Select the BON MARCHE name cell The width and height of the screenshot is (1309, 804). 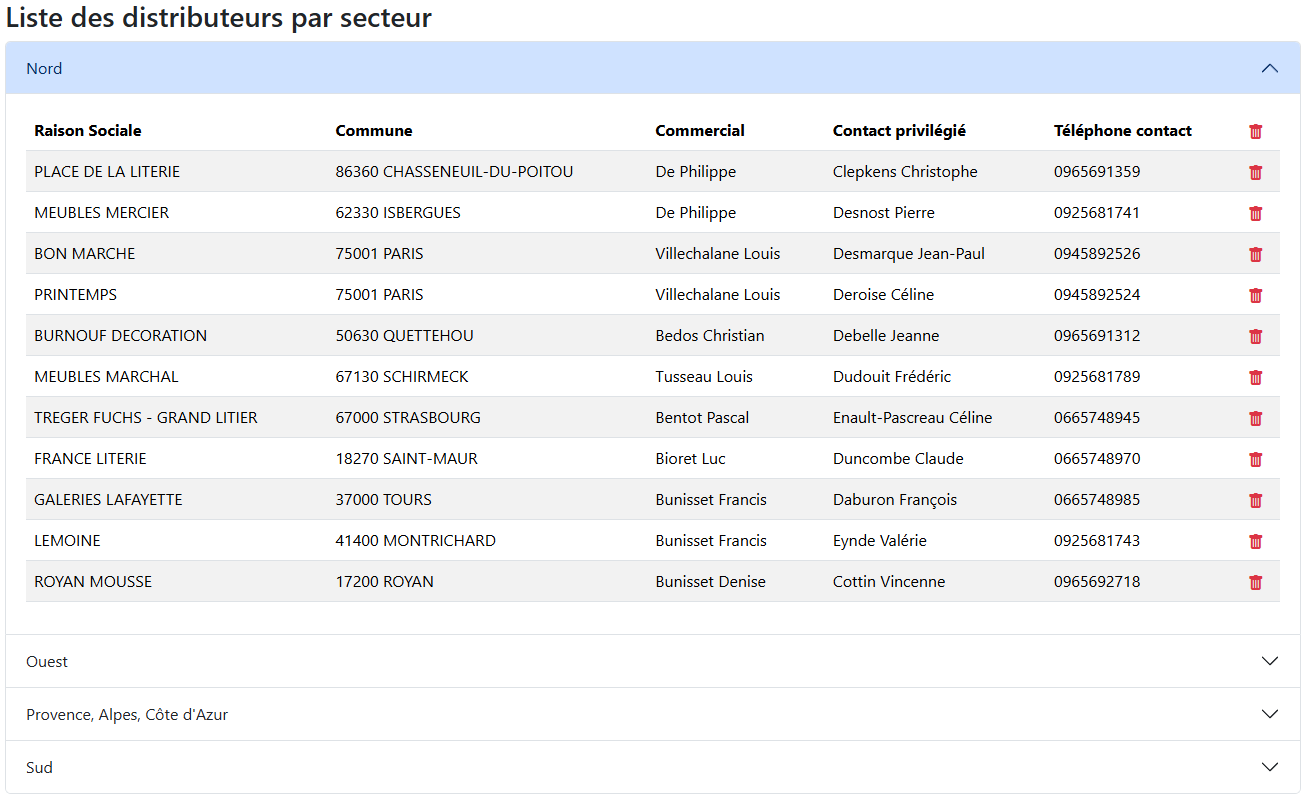click(85, 253)
